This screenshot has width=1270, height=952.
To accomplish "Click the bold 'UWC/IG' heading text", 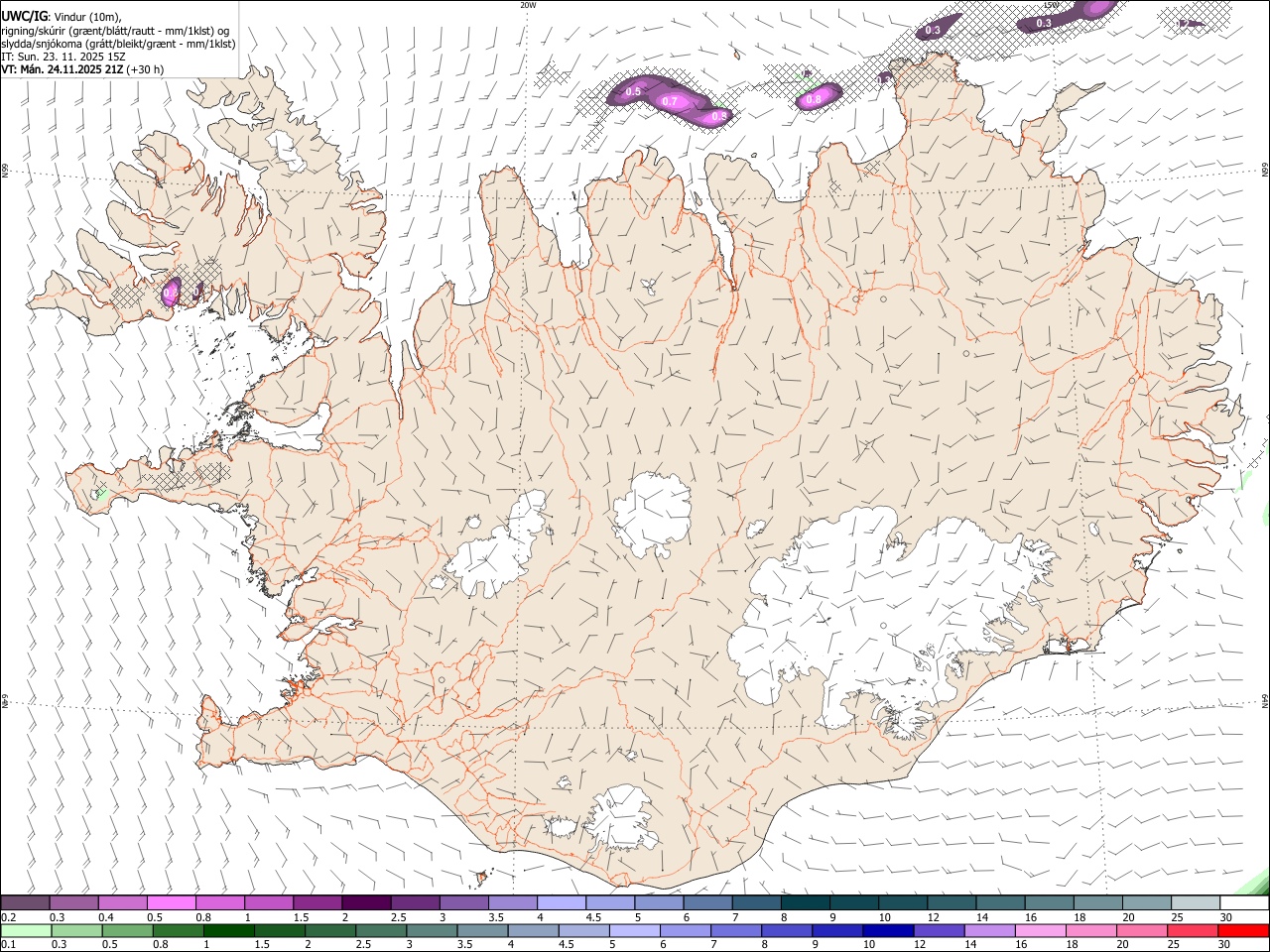I will click(x=24, y=16).
